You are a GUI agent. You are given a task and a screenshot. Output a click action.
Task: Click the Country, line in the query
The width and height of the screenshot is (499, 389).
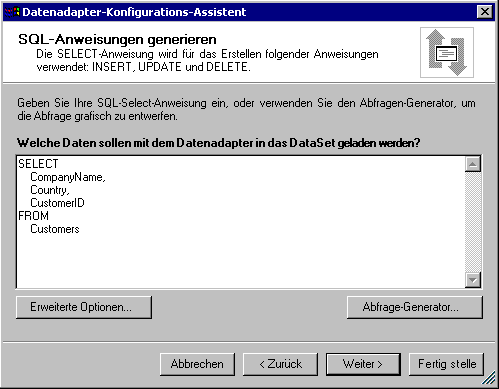point(50,190)
